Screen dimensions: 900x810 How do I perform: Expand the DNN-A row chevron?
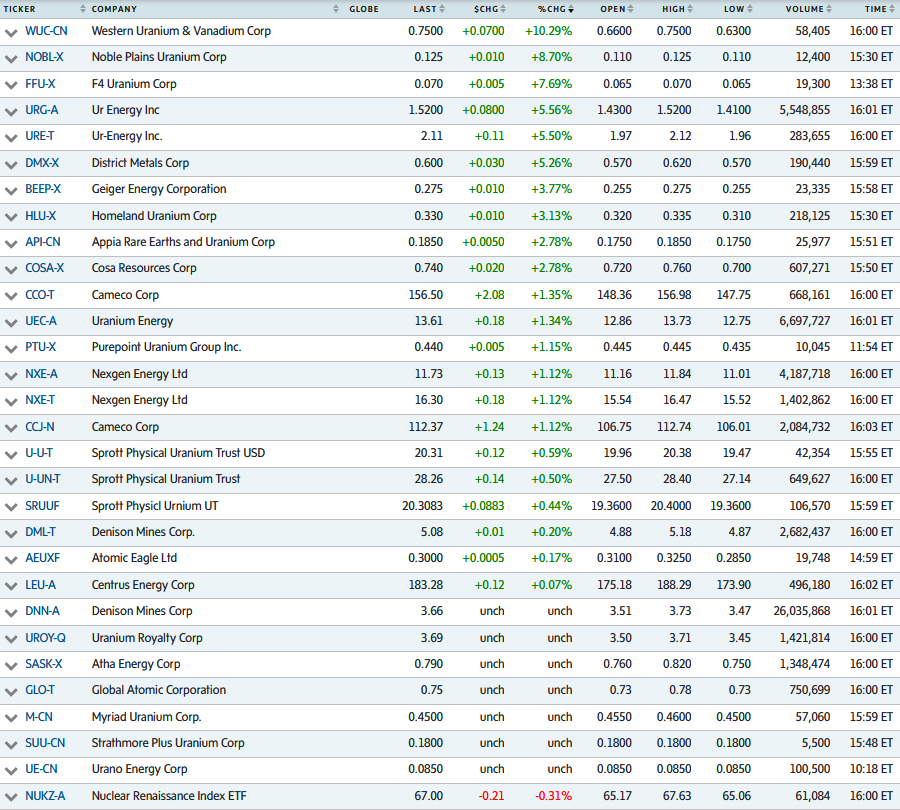pyautogui.click(x=11, y=613)
